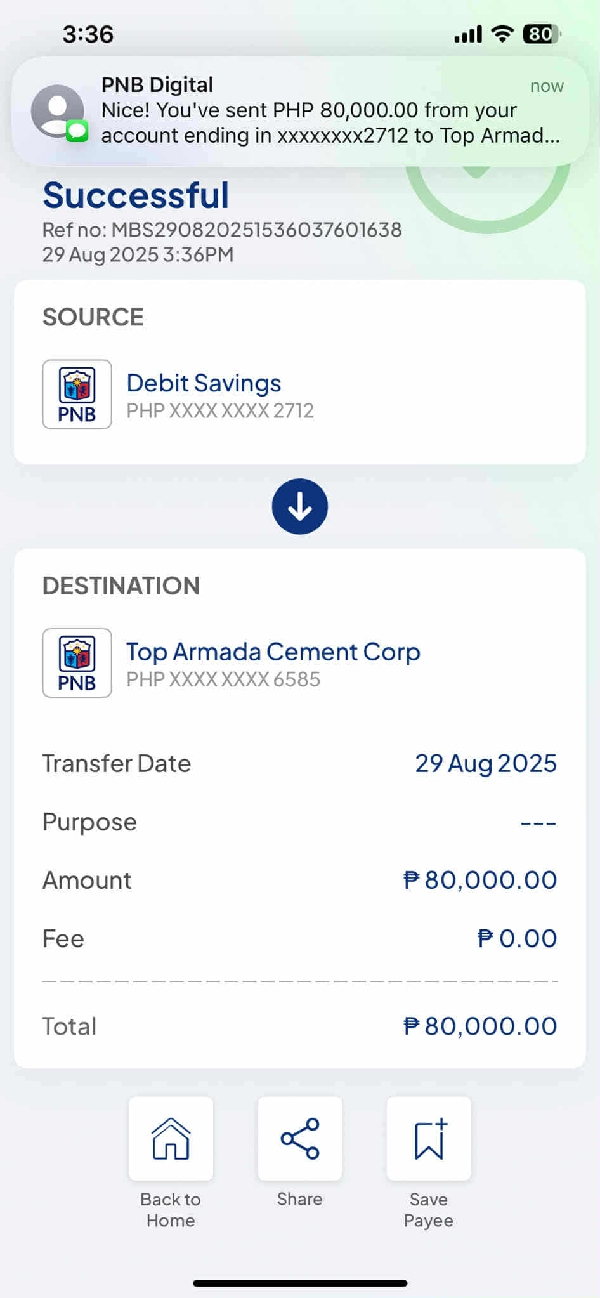Tap the Share icon

tap(300, 1139)
